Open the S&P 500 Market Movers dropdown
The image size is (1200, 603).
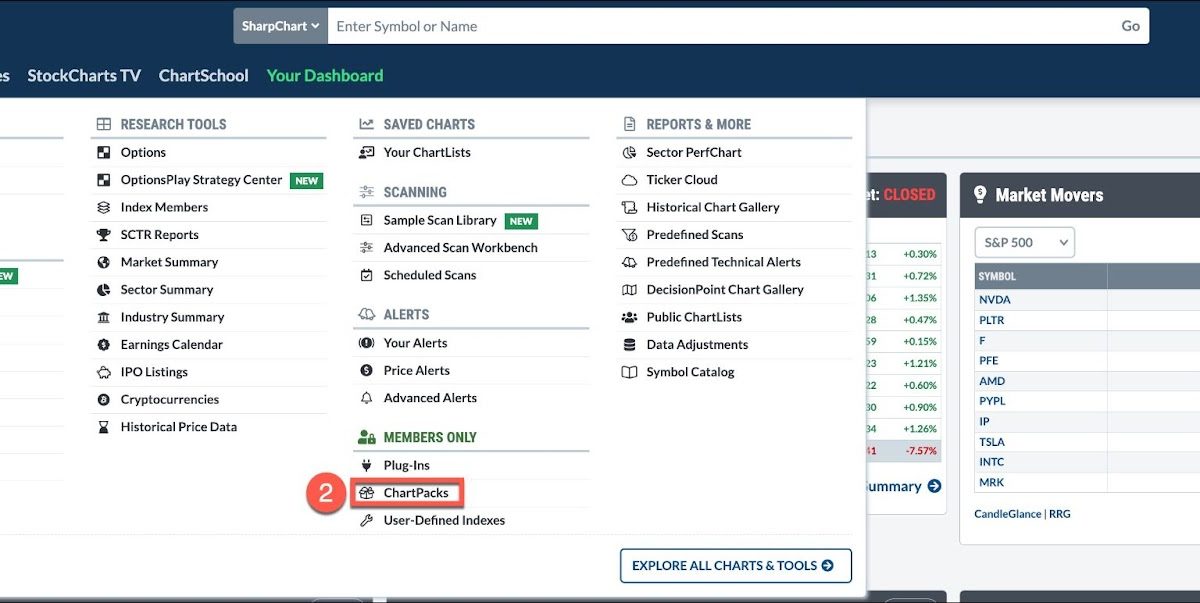tap(1024, 242)
